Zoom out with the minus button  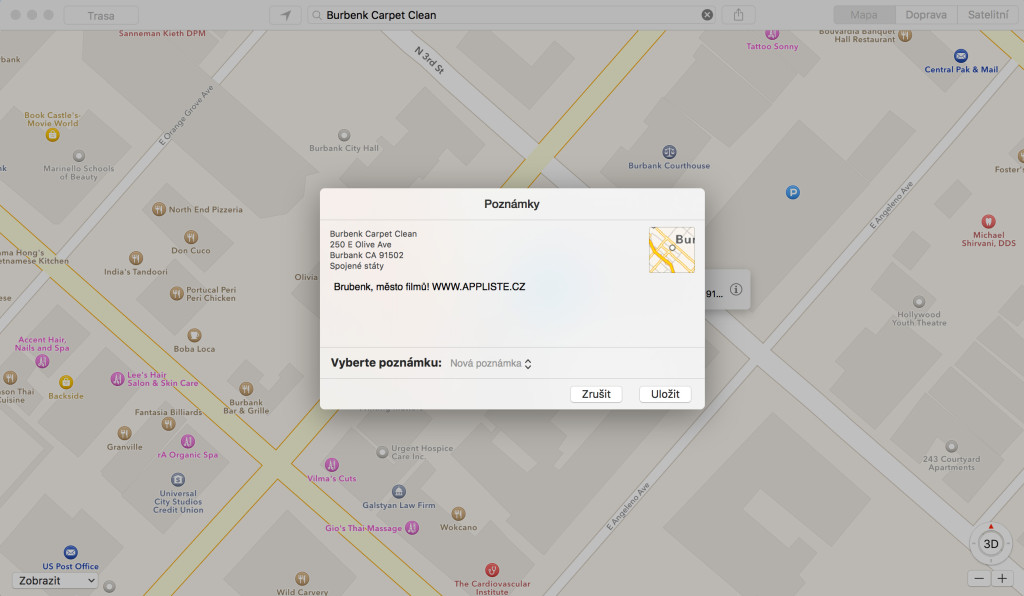[x=978, y=578]
